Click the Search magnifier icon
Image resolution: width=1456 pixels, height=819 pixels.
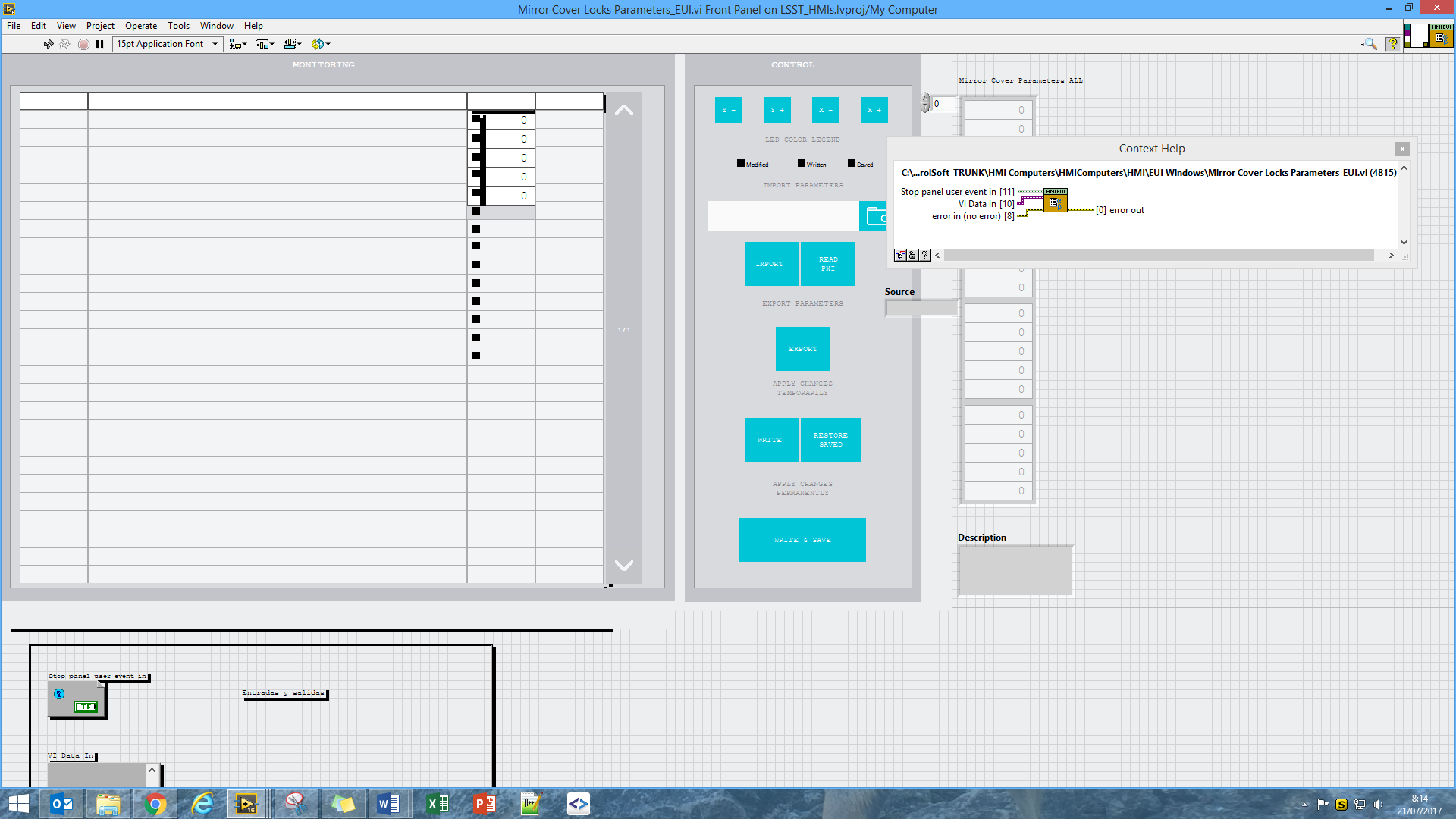pos(1370,44)
